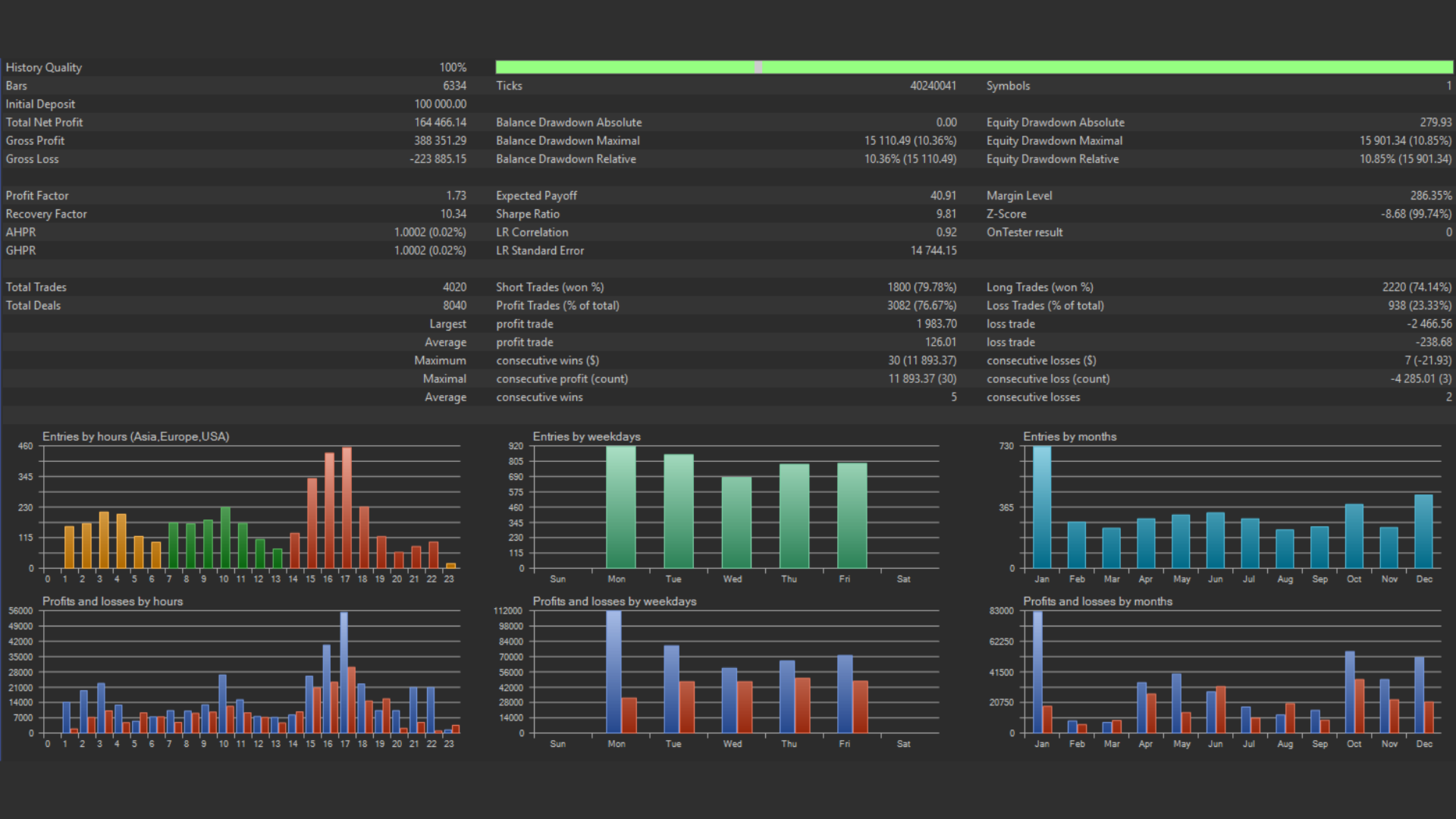This screenshot has height=819, width=1456.
Task: Click the Oct profit bar in monthly profits chart
Action: pyautogui.click(x=1350, y=692)
